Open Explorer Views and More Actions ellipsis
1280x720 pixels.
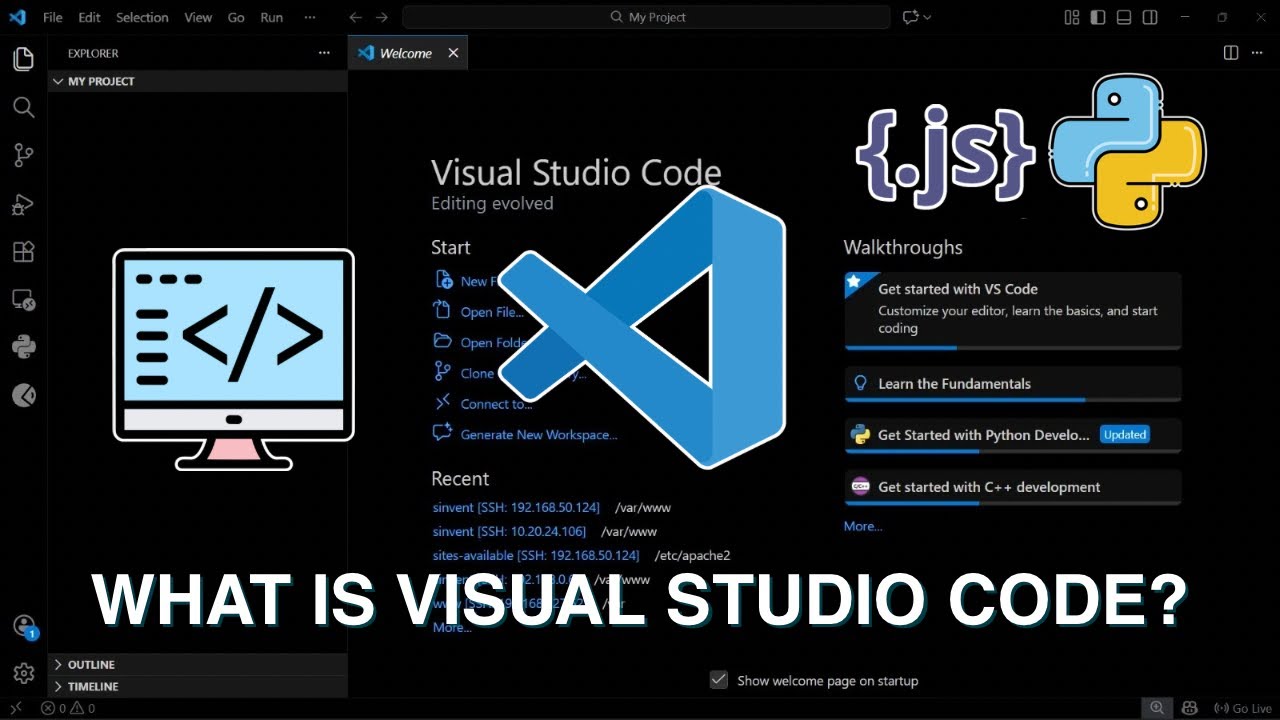[x=324, y=53]
